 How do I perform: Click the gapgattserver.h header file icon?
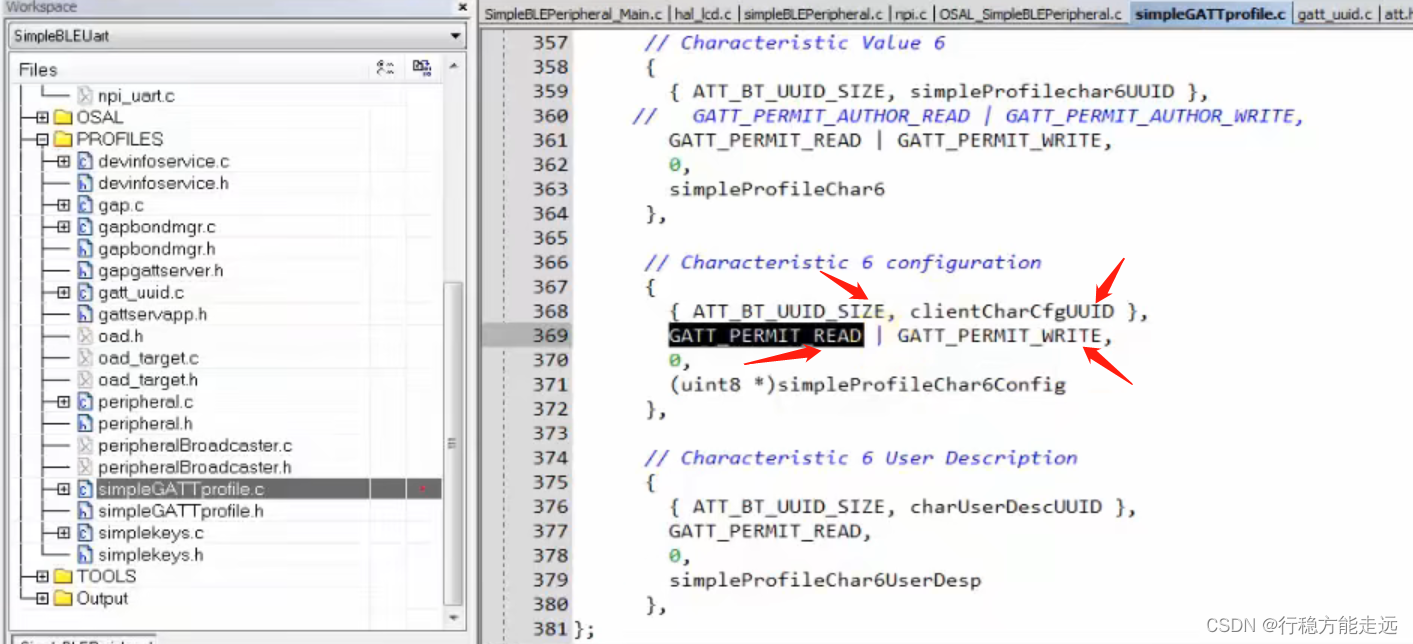coord(85,270)
